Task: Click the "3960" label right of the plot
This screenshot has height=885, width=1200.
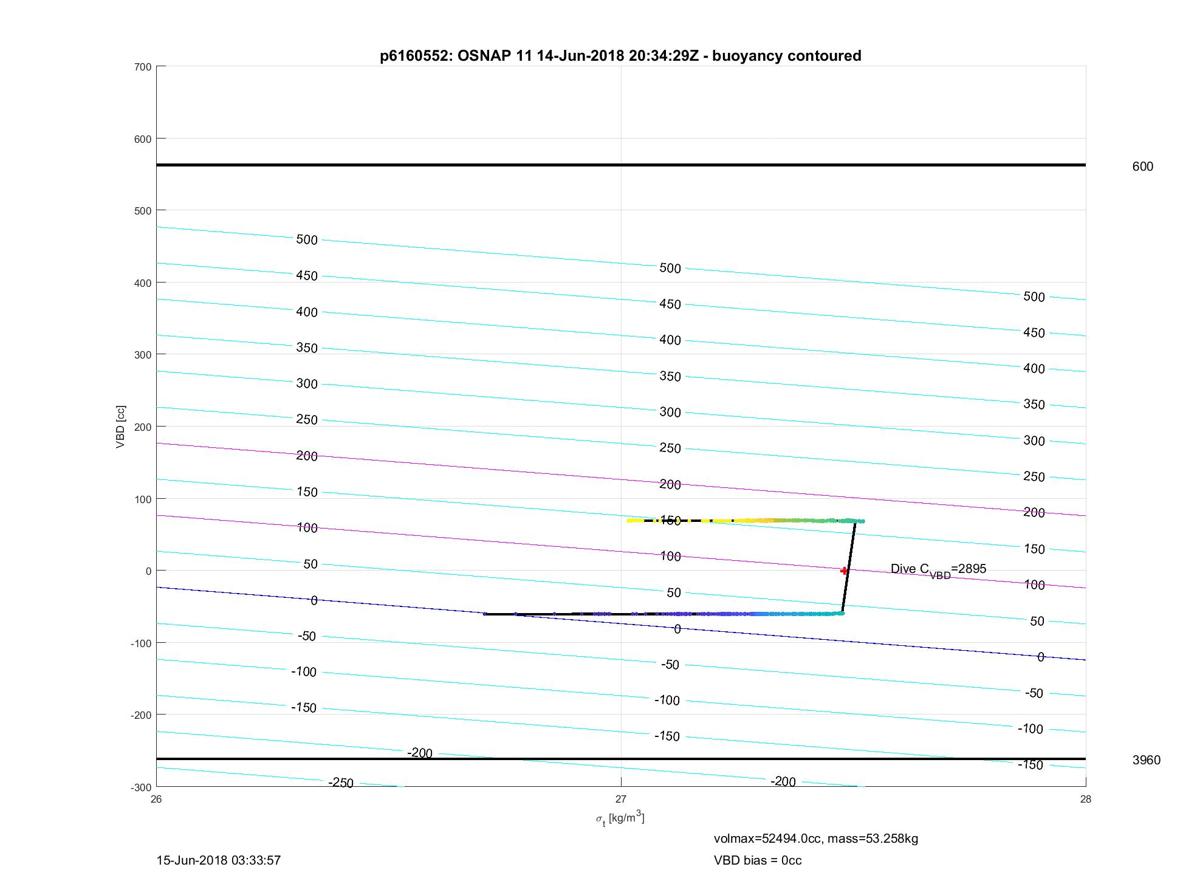Action: pyautogui.click(x=1146, y=760)
